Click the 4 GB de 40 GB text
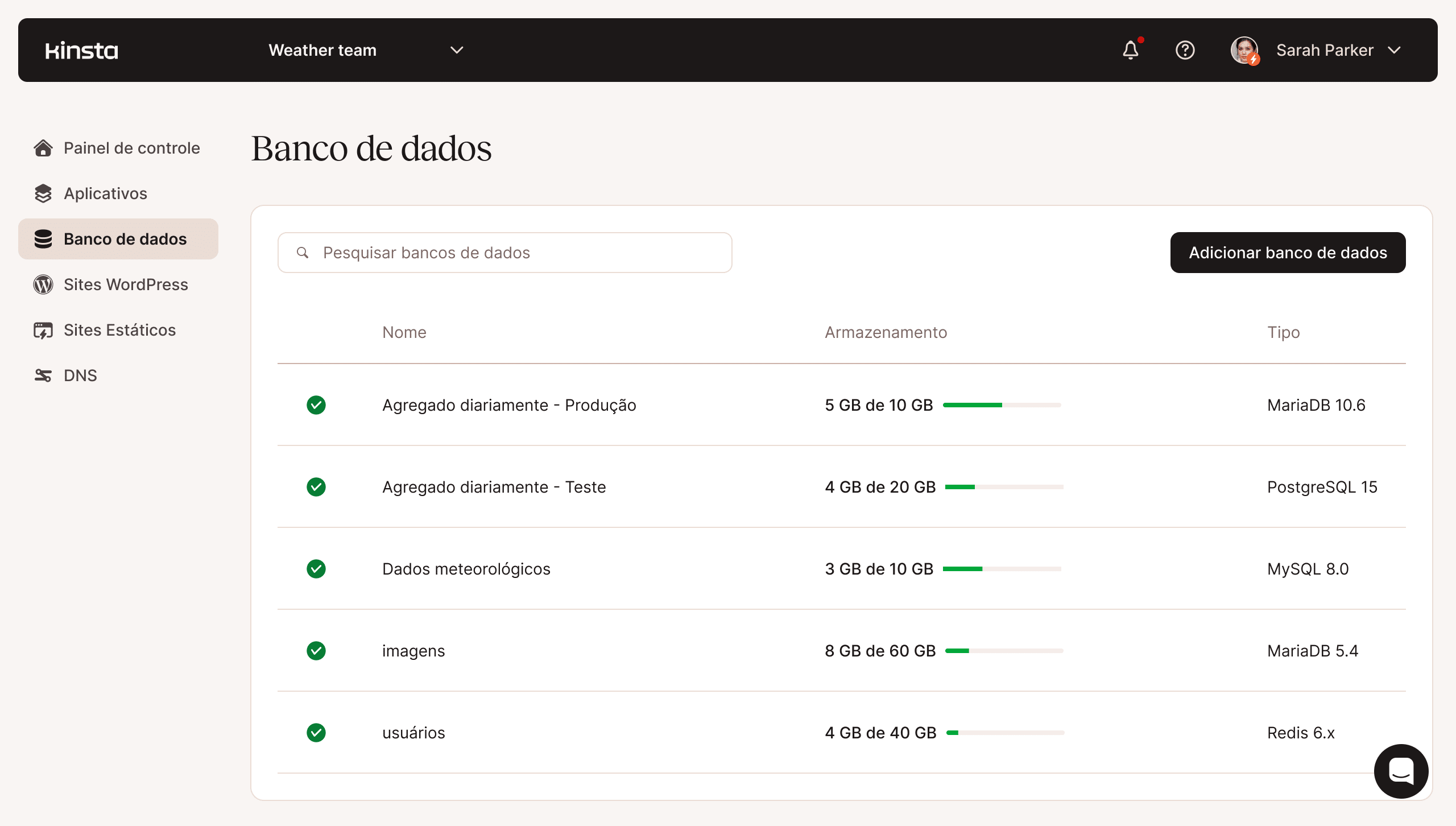 click(881, 733)
